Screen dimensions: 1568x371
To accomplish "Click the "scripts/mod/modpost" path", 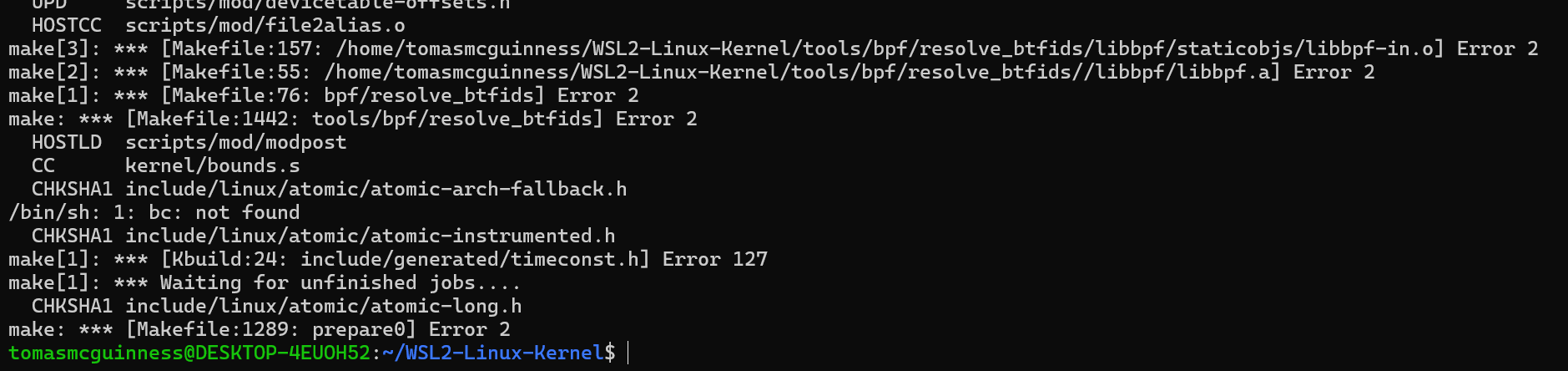I will click(235, 142).
